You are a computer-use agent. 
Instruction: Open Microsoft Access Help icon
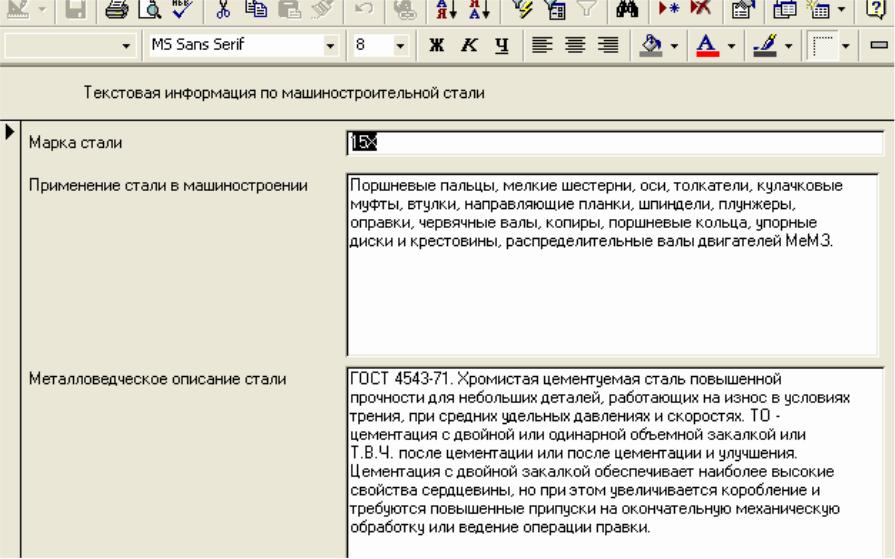point(876,9)
